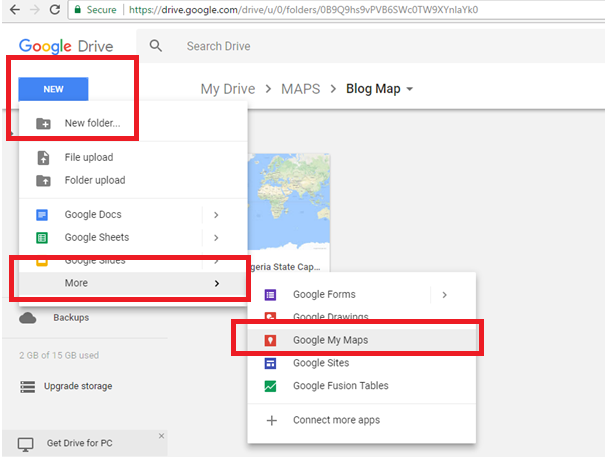The height and width of the screenshot is (457, 605).
Task: Click the plus icon for more apps
Action: 272,420
